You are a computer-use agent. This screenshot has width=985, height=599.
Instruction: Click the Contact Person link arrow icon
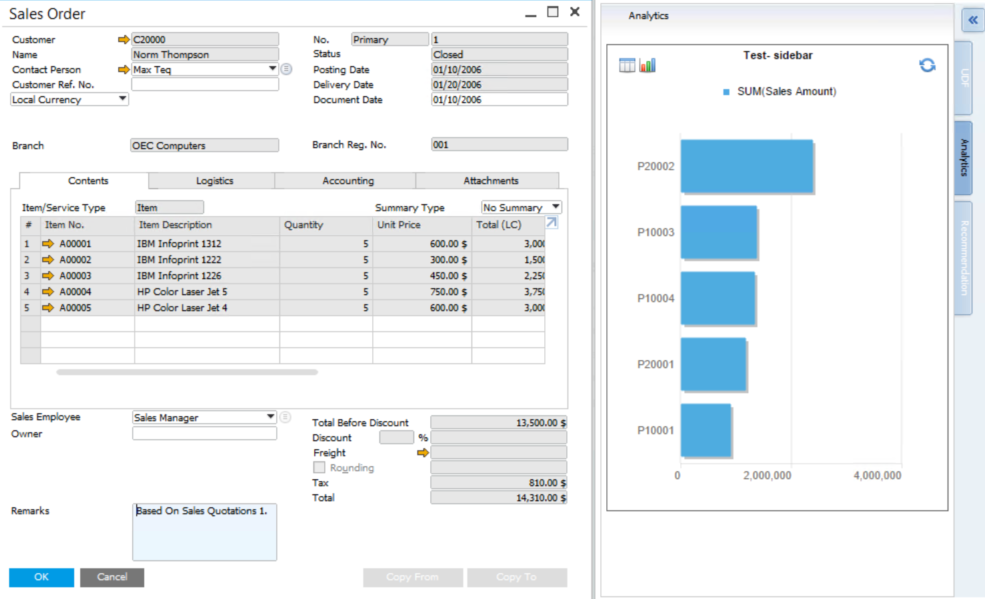point(124,70)
